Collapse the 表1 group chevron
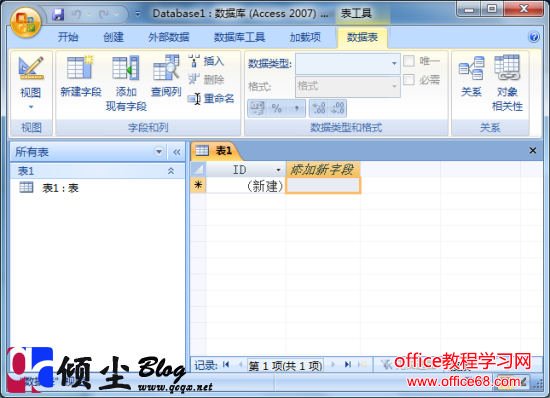The height and width of the screenshot is (398, 550). click(171, 171)
